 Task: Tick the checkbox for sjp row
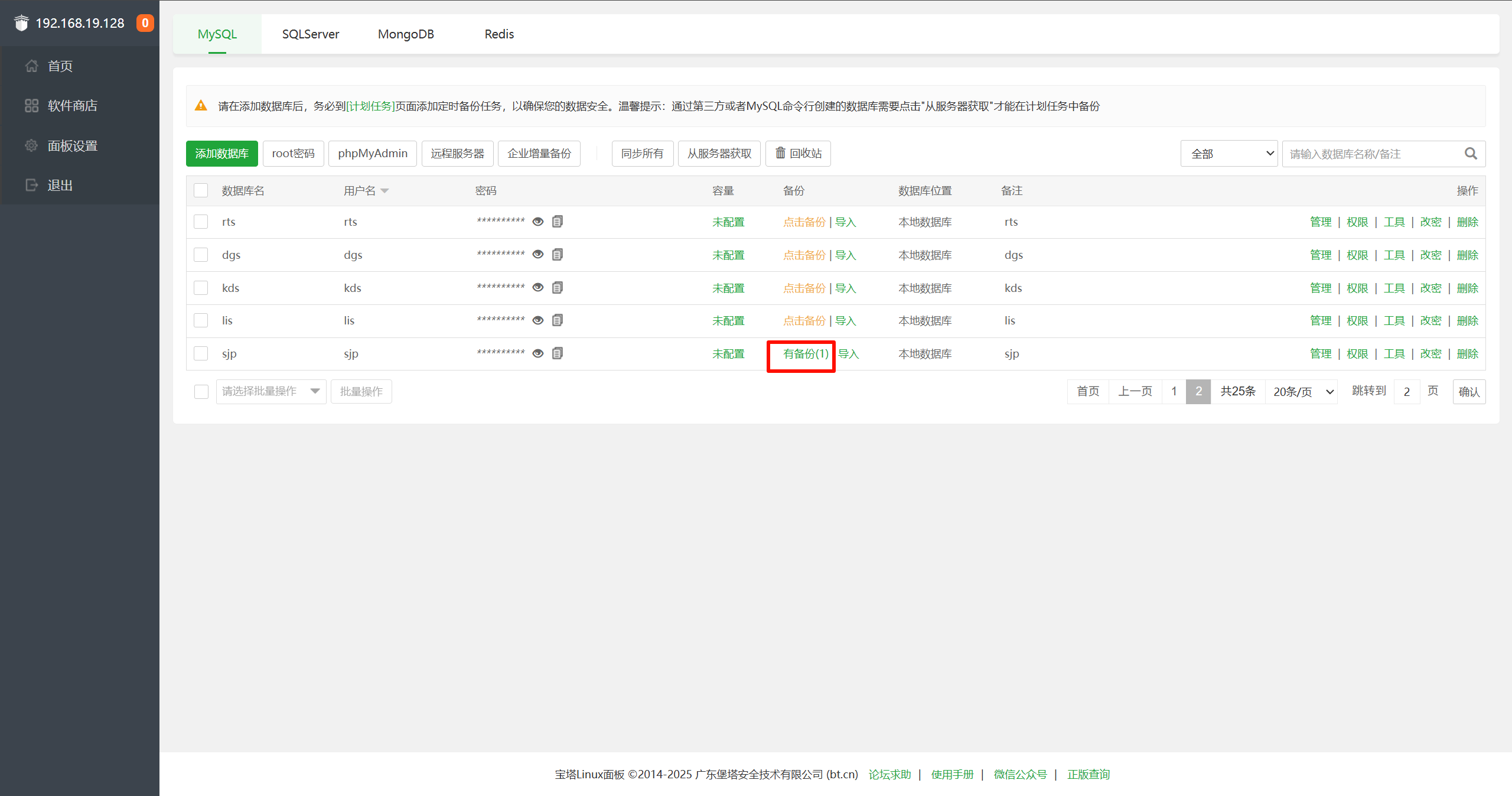[201, 353]
